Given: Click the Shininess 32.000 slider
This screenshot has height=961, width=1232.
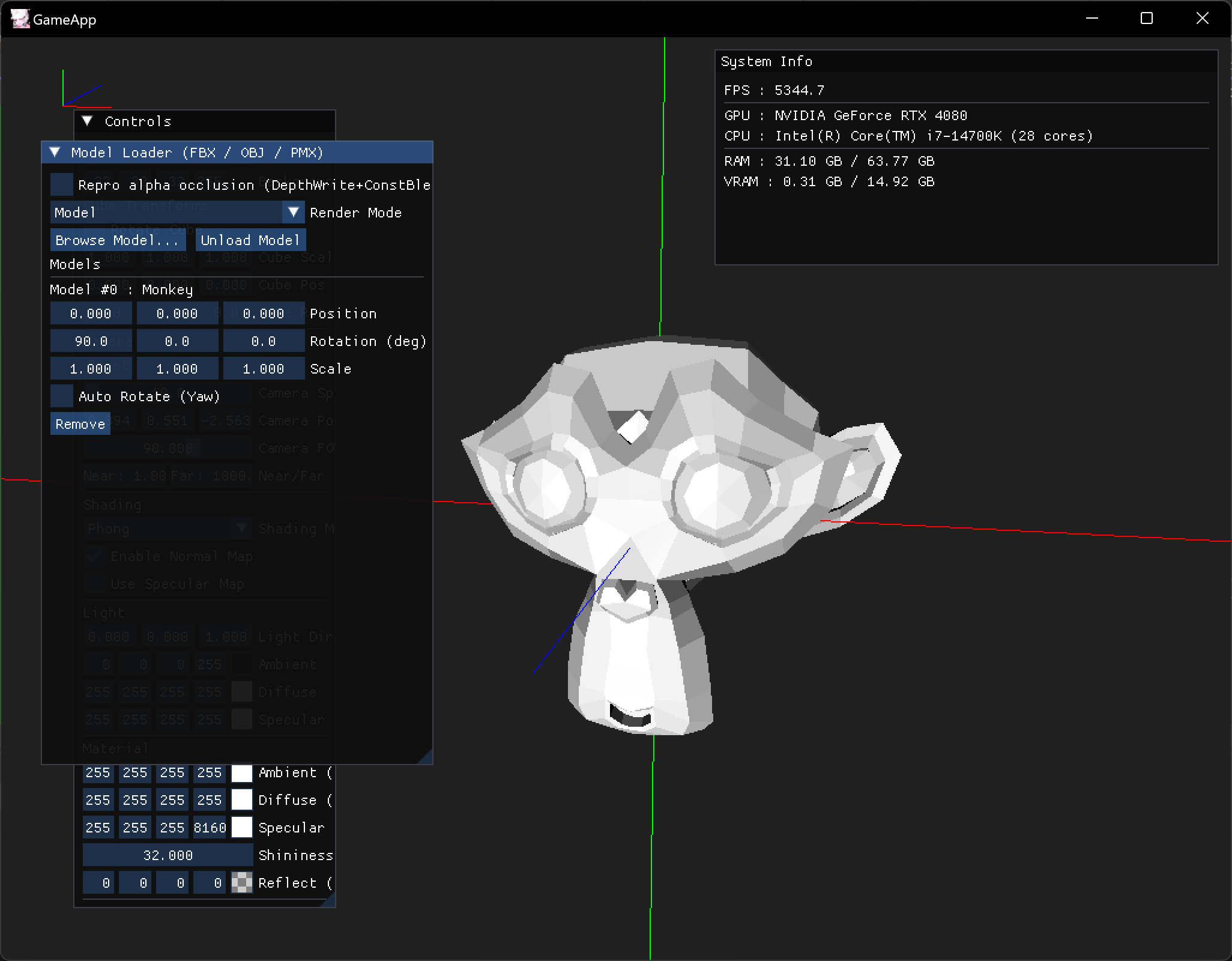Looking at the screenshot, I should click(168, 856).
